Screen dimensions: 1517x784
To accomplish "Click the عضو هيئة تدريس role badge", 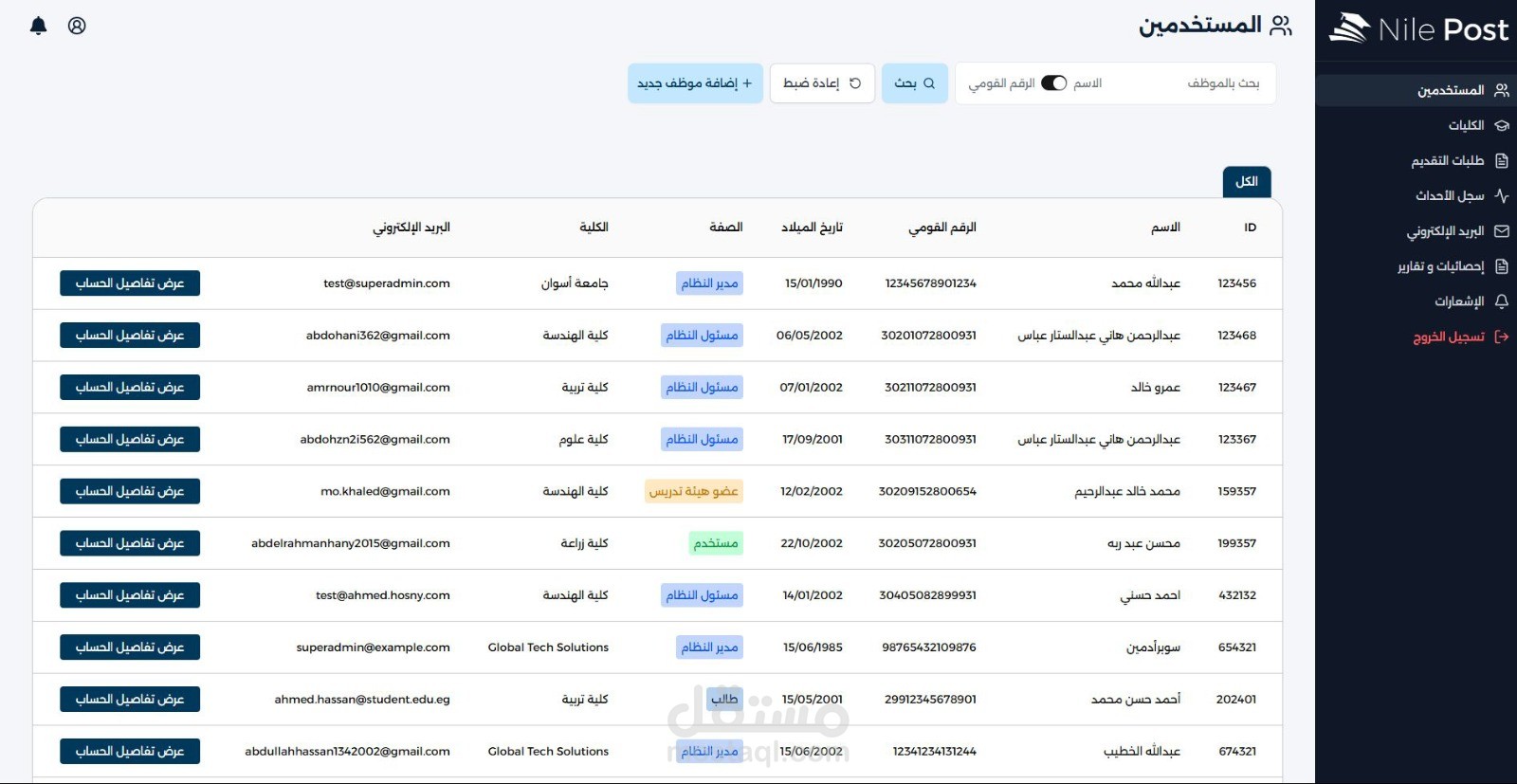I will click(x=693, y=491).
